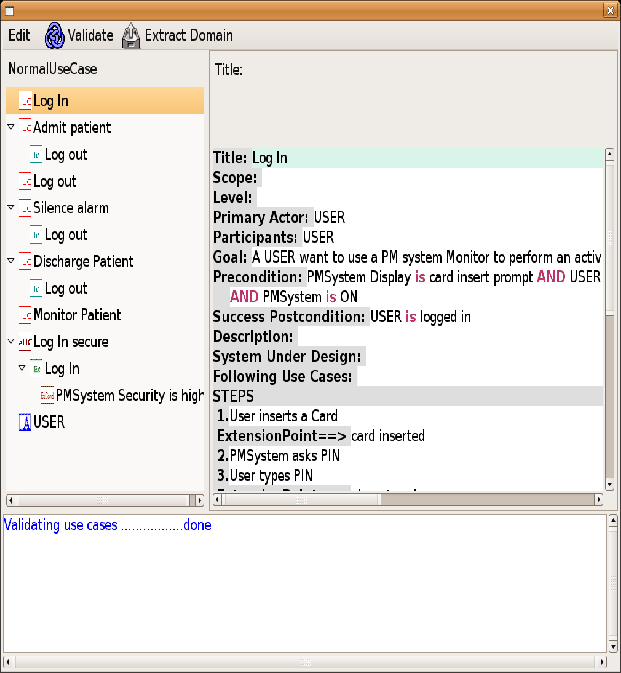Click the extend icon for nested Log In
This screenshot has height=673, width=621.
click(36, 369)
